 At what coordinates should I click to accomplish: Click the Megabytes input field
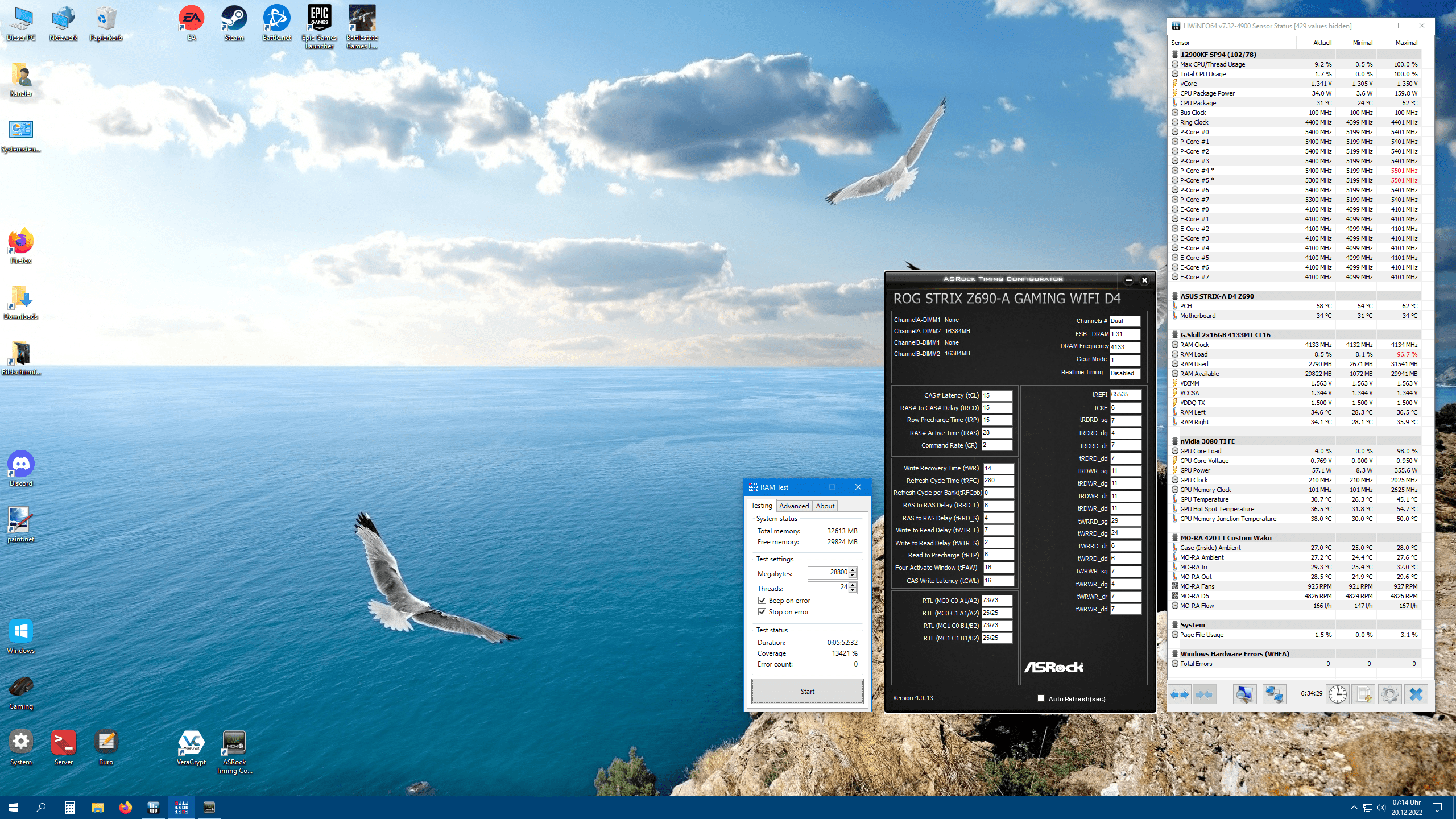pyautogui.click(x=828, y=573)
